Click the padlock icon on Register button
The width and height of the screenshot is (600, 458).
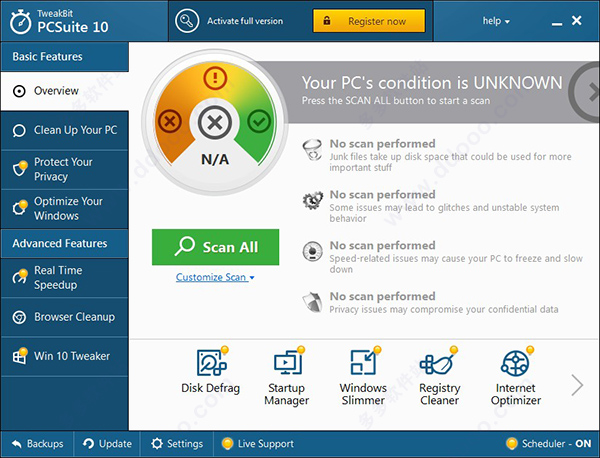[326, 21]
